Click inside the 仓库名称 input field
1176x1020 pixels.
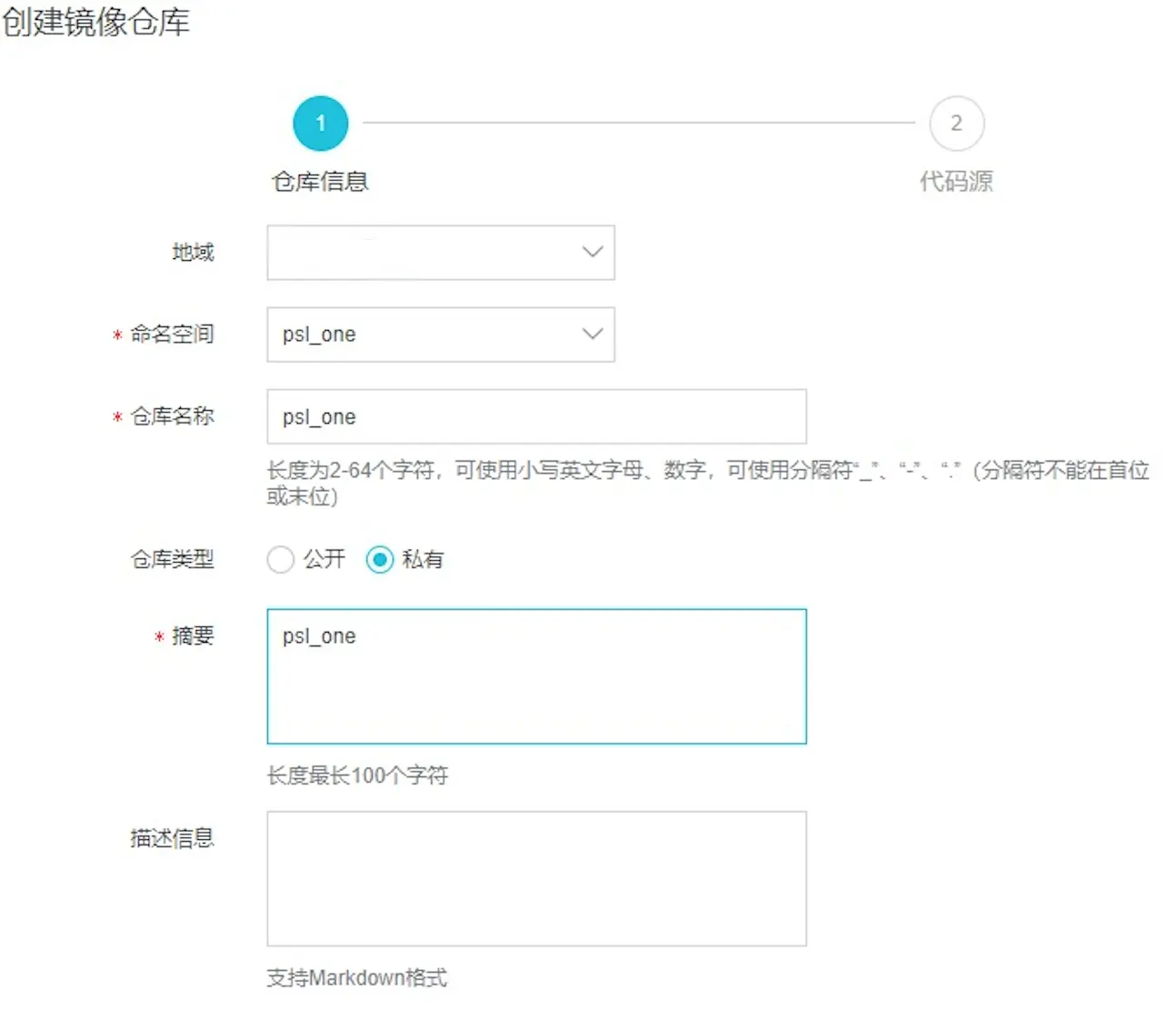pyautogui.click(x=536, y=416)
